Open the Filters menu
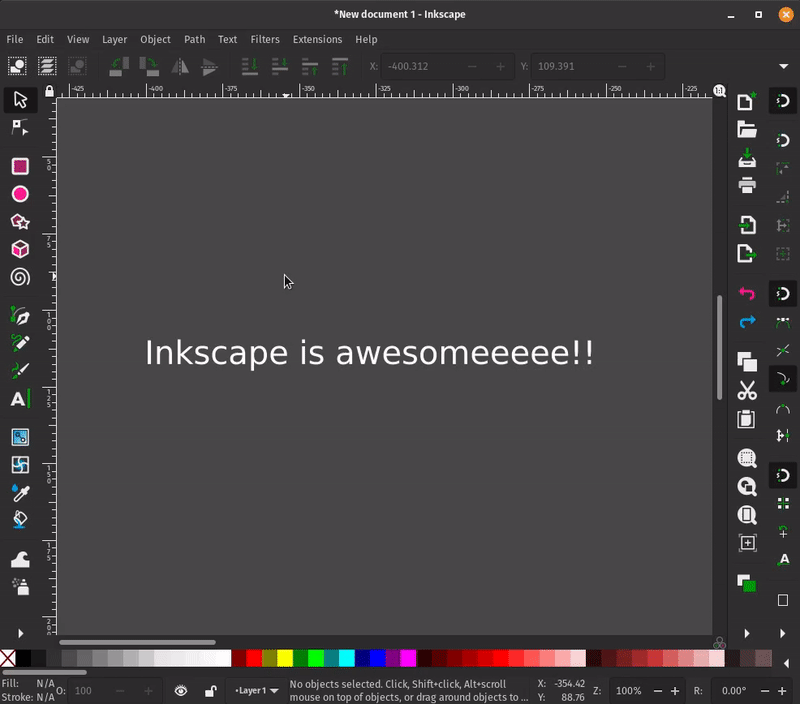800x704 pixels. (x=265, y=39)
